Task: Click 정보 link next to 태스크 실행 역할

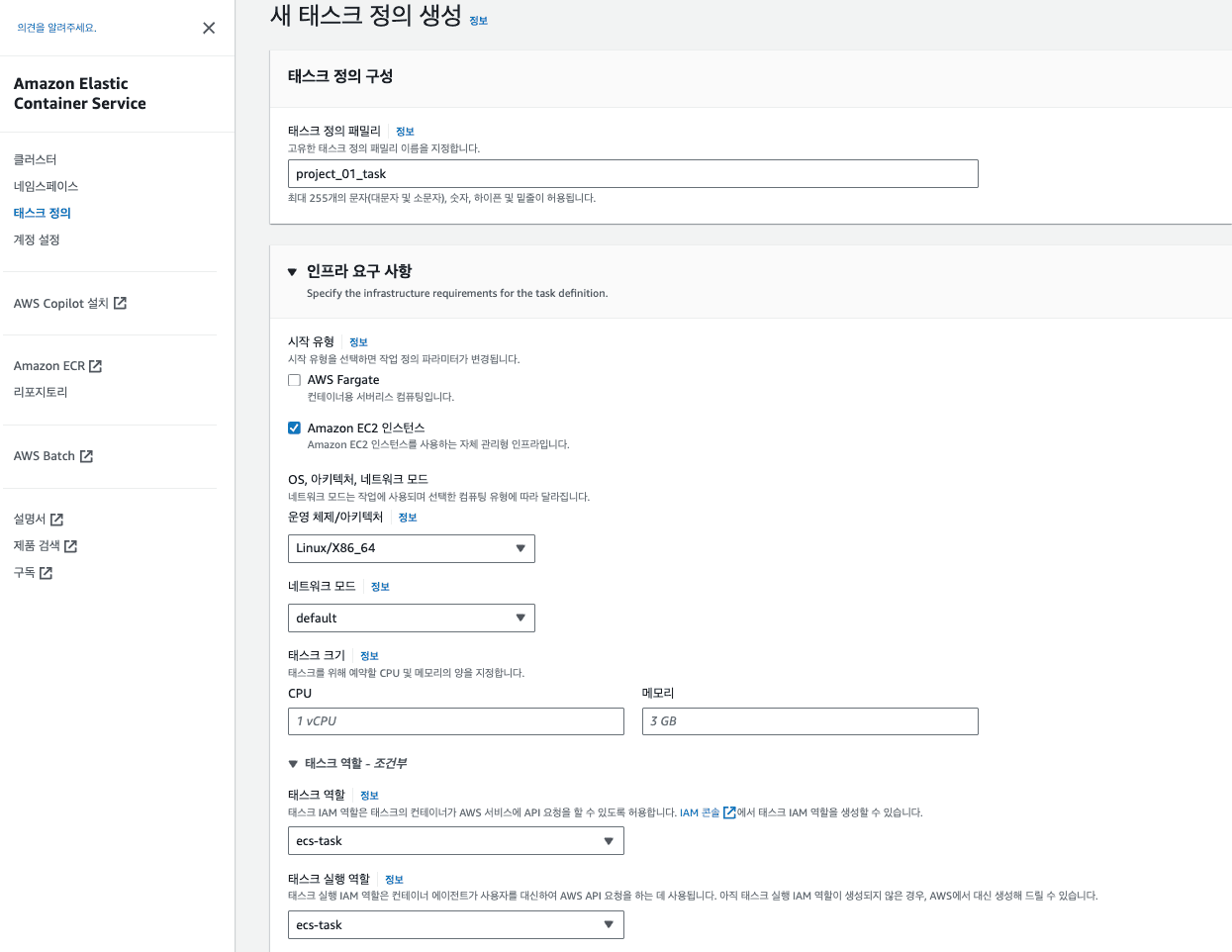Action: pos(394,880)
